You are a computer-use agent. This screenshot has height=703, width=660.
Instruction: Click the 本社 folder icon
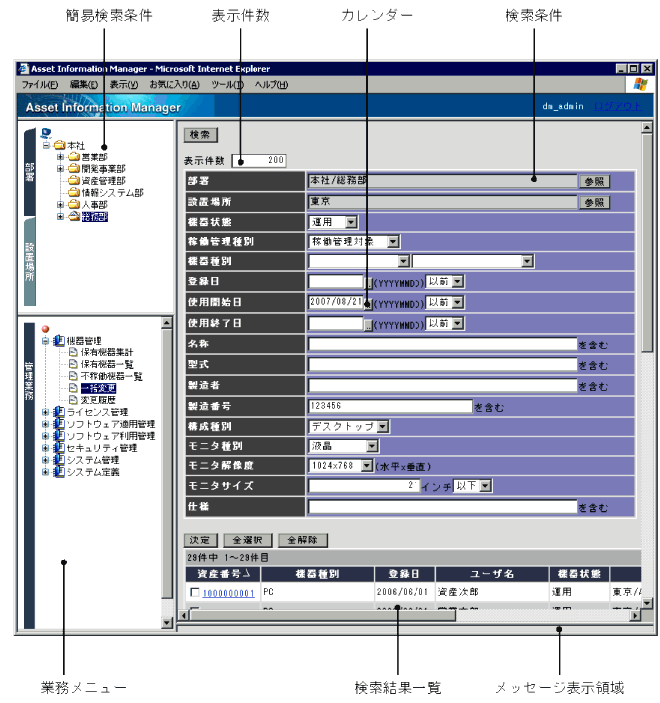coord(60,145)
